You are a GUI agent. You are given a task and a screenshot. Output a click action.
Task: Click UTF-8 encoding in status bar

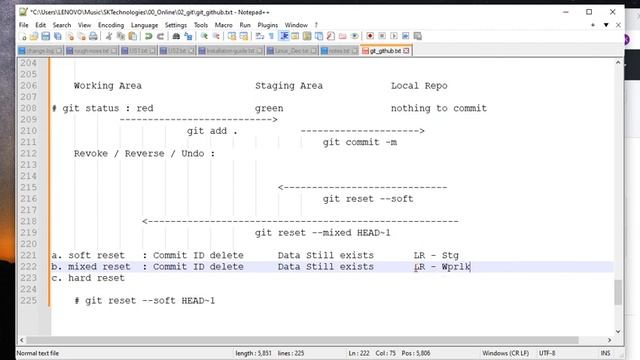pyautogui.click(x=547, y=353)
